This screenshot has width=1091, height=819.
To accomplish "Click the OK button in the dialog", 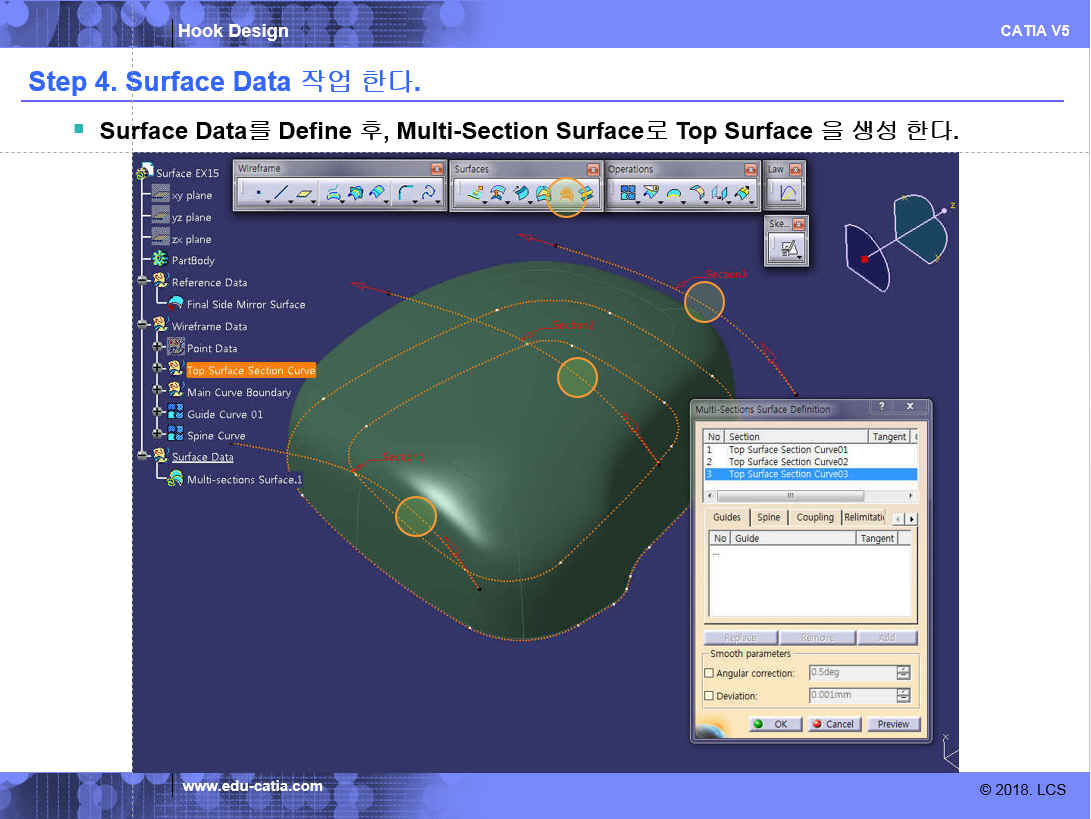I will 773,724.
